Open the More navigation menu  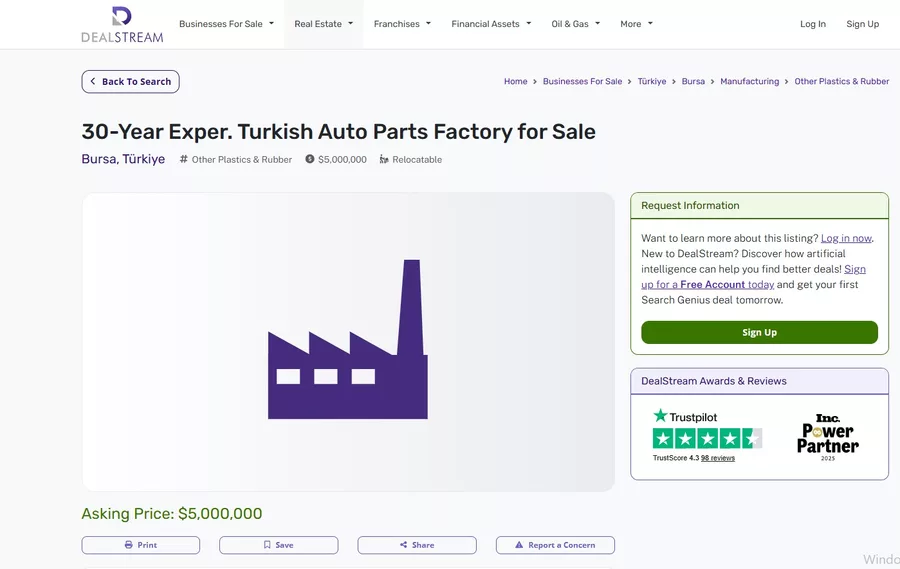pyautogui.click(x=636, y=24)
